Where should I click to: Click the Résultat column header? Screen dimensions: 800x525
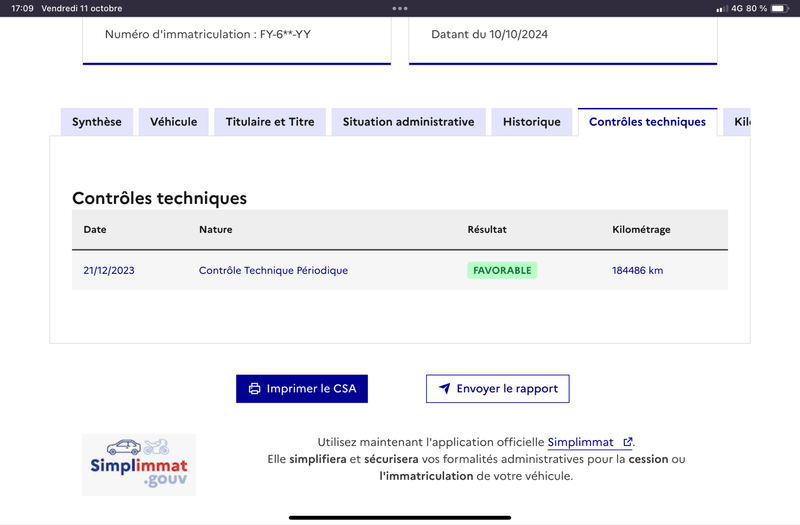pos(487,230)
